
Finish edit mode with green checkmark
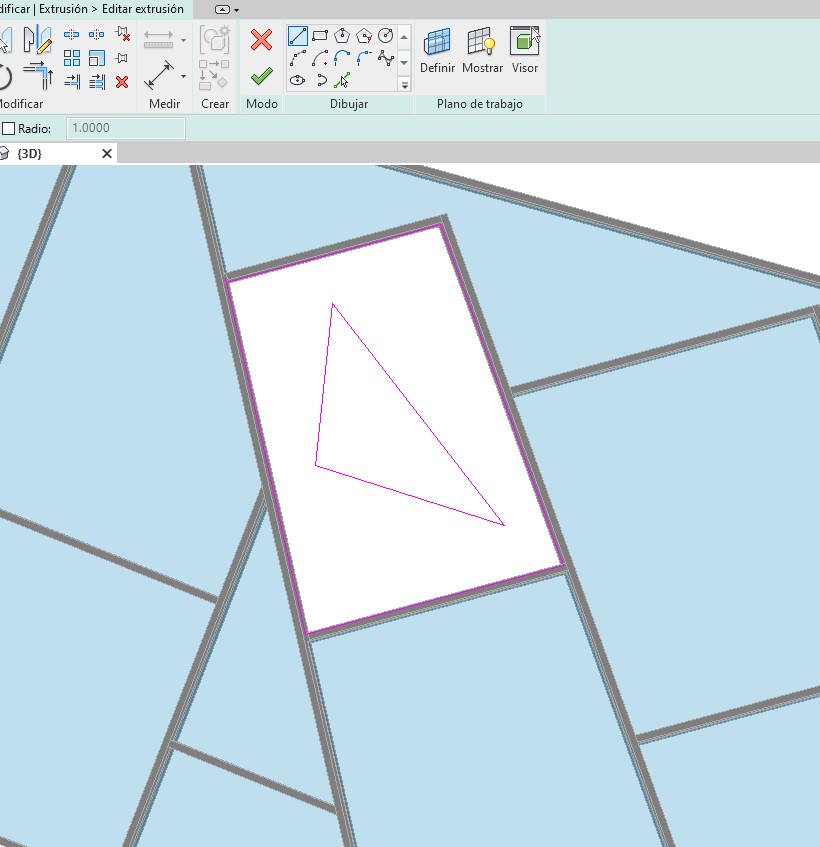click(x=261, y=76)
